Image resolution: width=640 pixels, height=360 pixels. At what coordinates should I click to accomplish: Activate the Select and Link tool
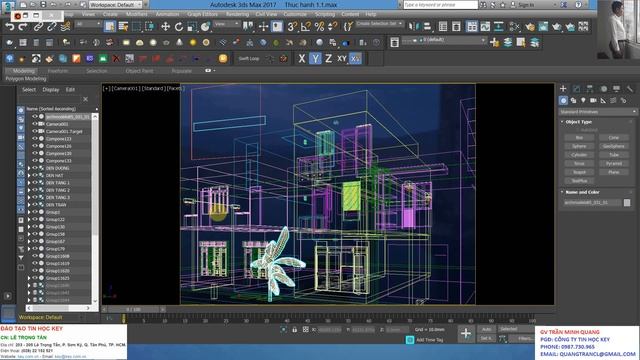tap(38, 27)
